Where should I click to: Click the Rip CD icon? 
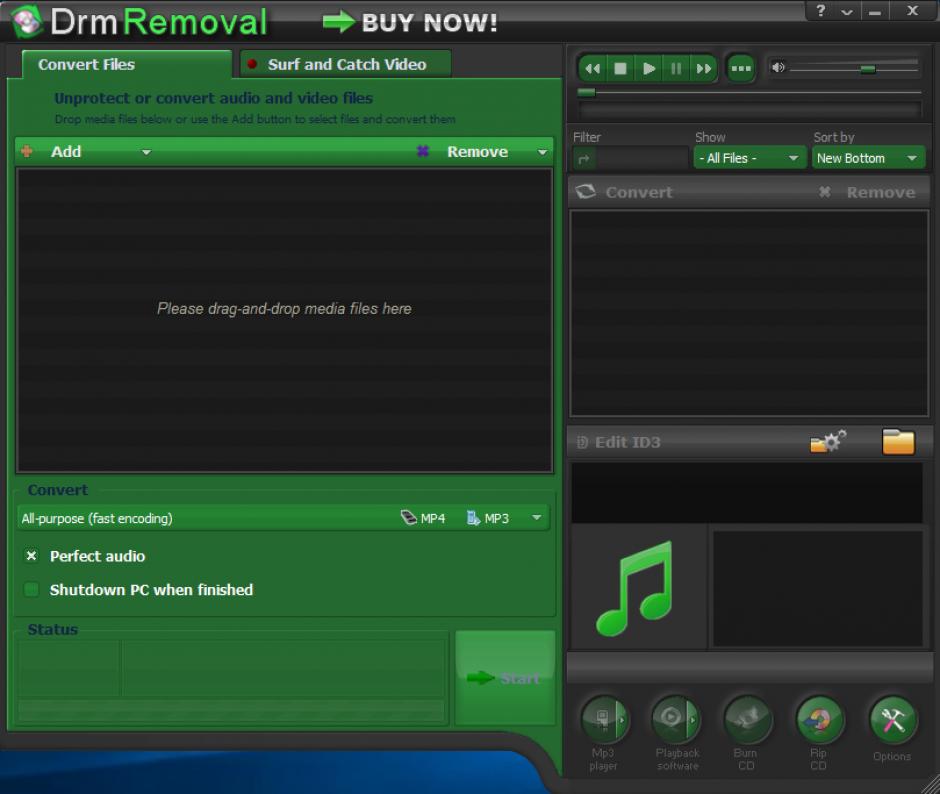coord(820,718)
